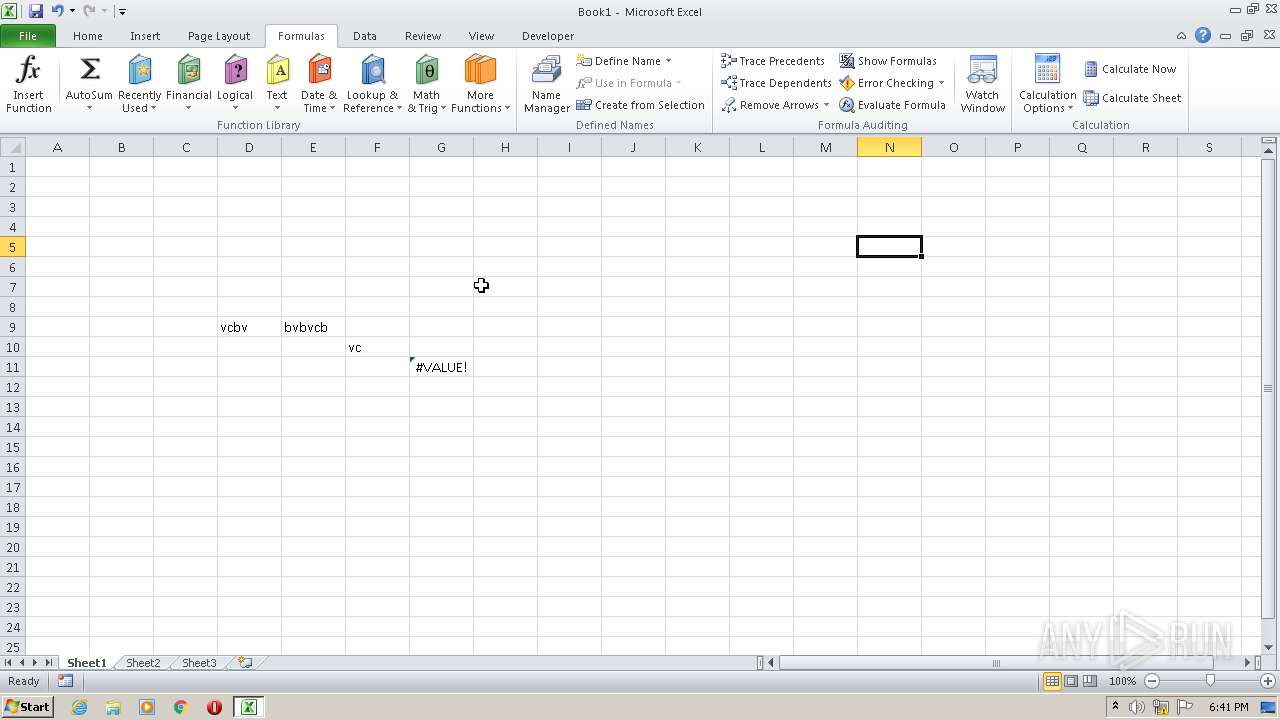
Task: Select cell D9 containing vcbv
Action: (249, 327)
